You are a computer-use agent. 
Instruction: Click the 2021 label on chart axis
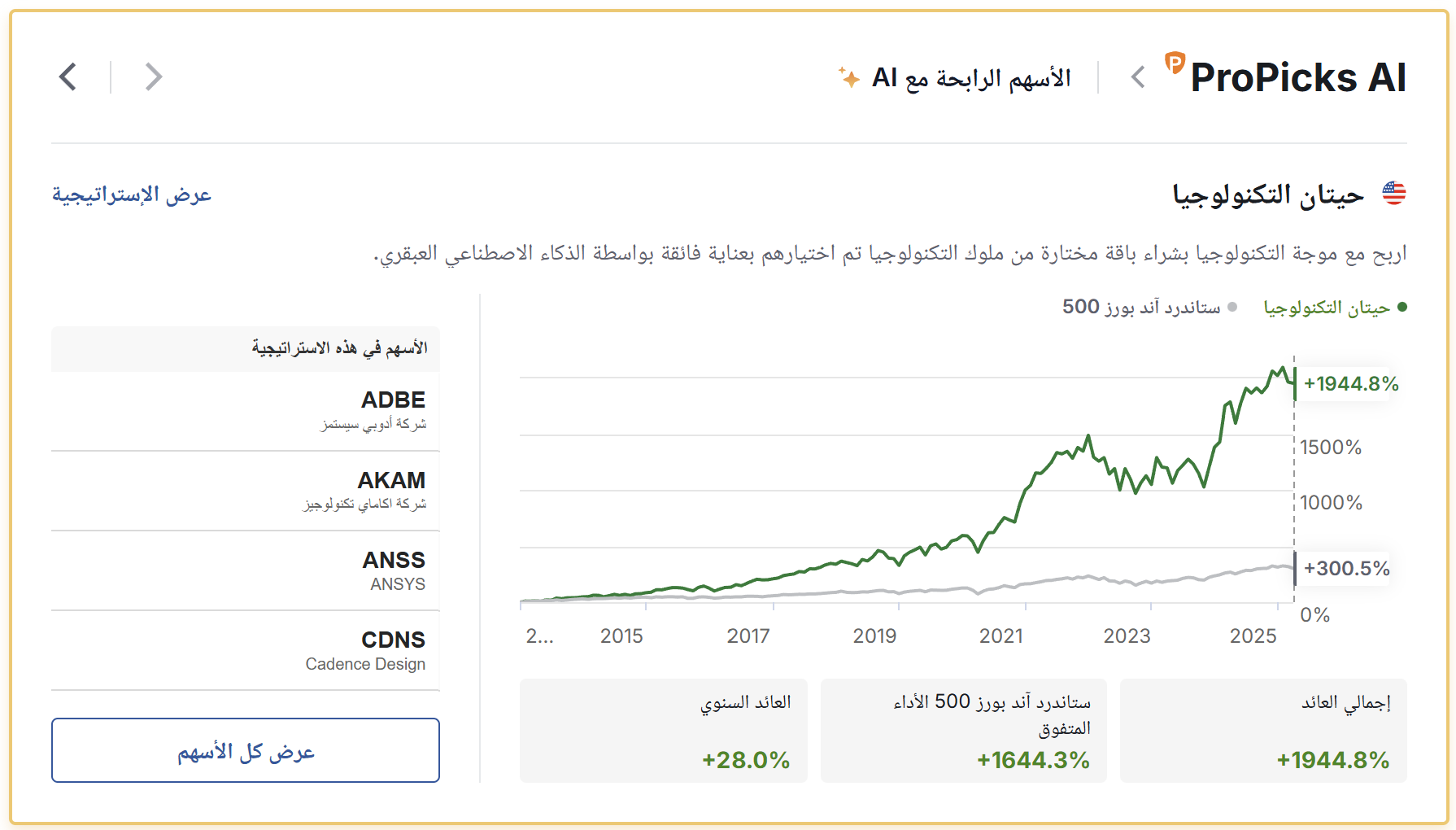coord(1000,636)
